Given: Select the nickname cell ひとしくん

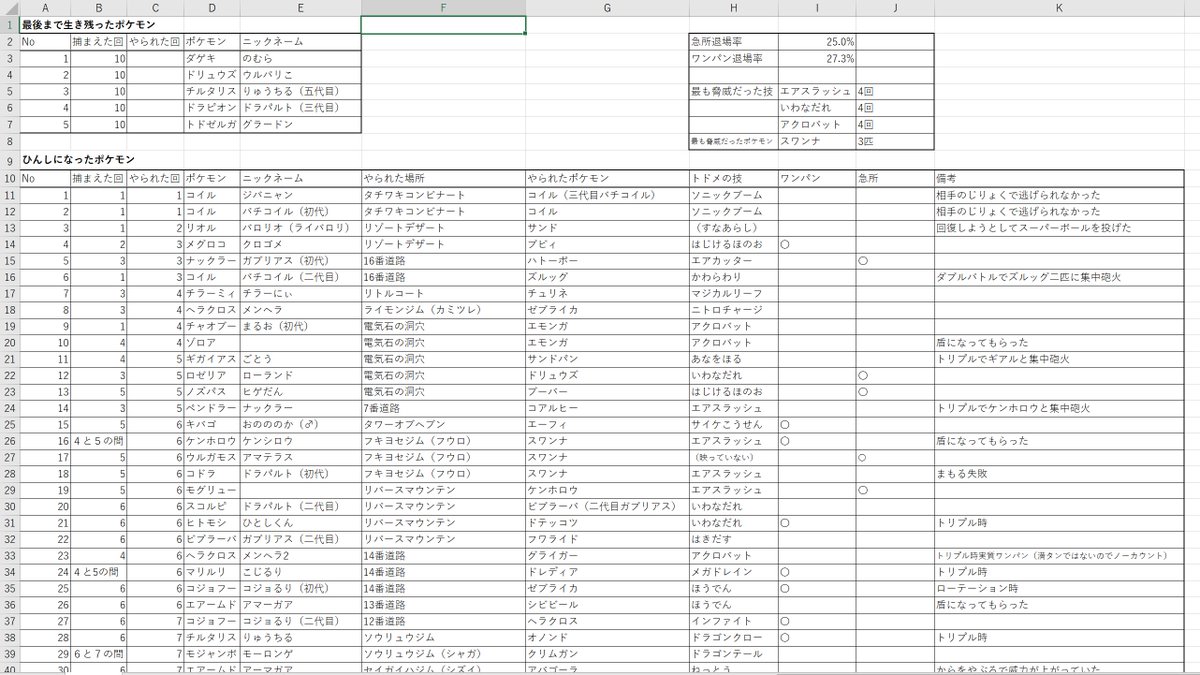Looking at the screenshot, I should 300,523.
